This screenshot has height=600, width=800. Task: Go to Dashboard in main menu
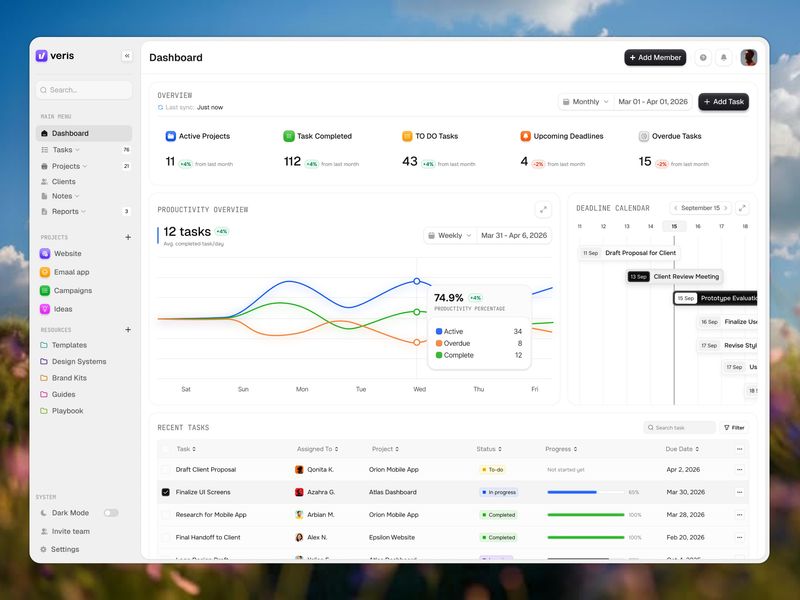pyautogui.click(x=84, y=133)
